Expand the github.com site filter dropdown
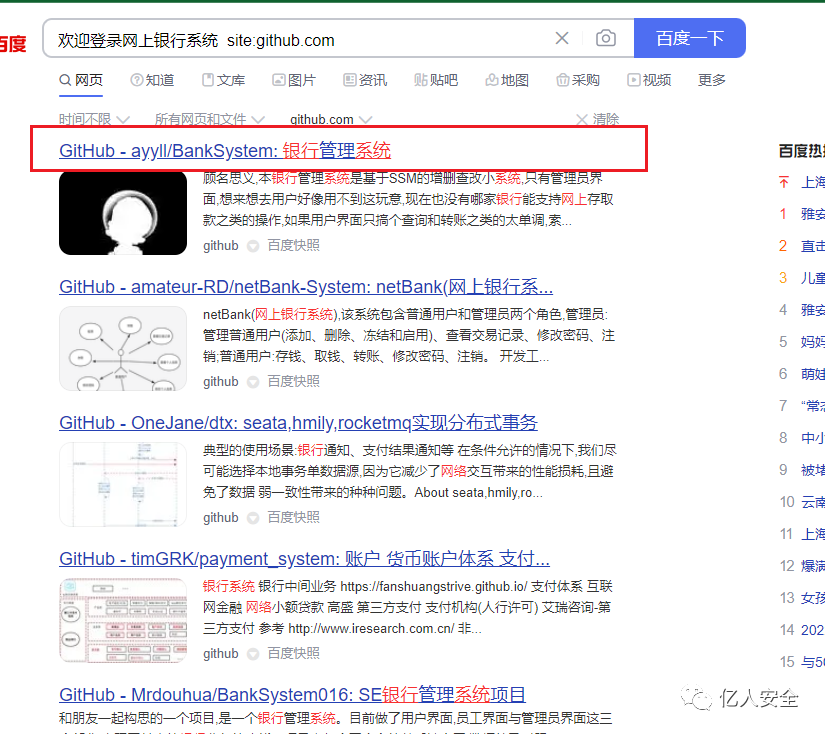 point(331,119)
